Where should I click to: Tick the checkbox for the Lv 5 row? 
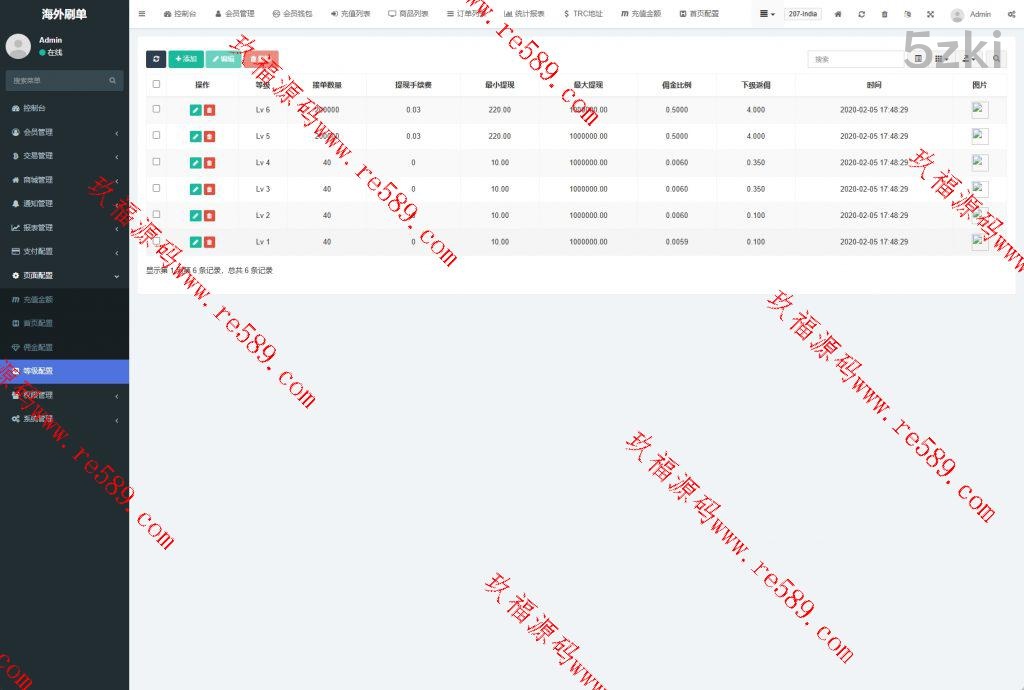tap(156, 135)
